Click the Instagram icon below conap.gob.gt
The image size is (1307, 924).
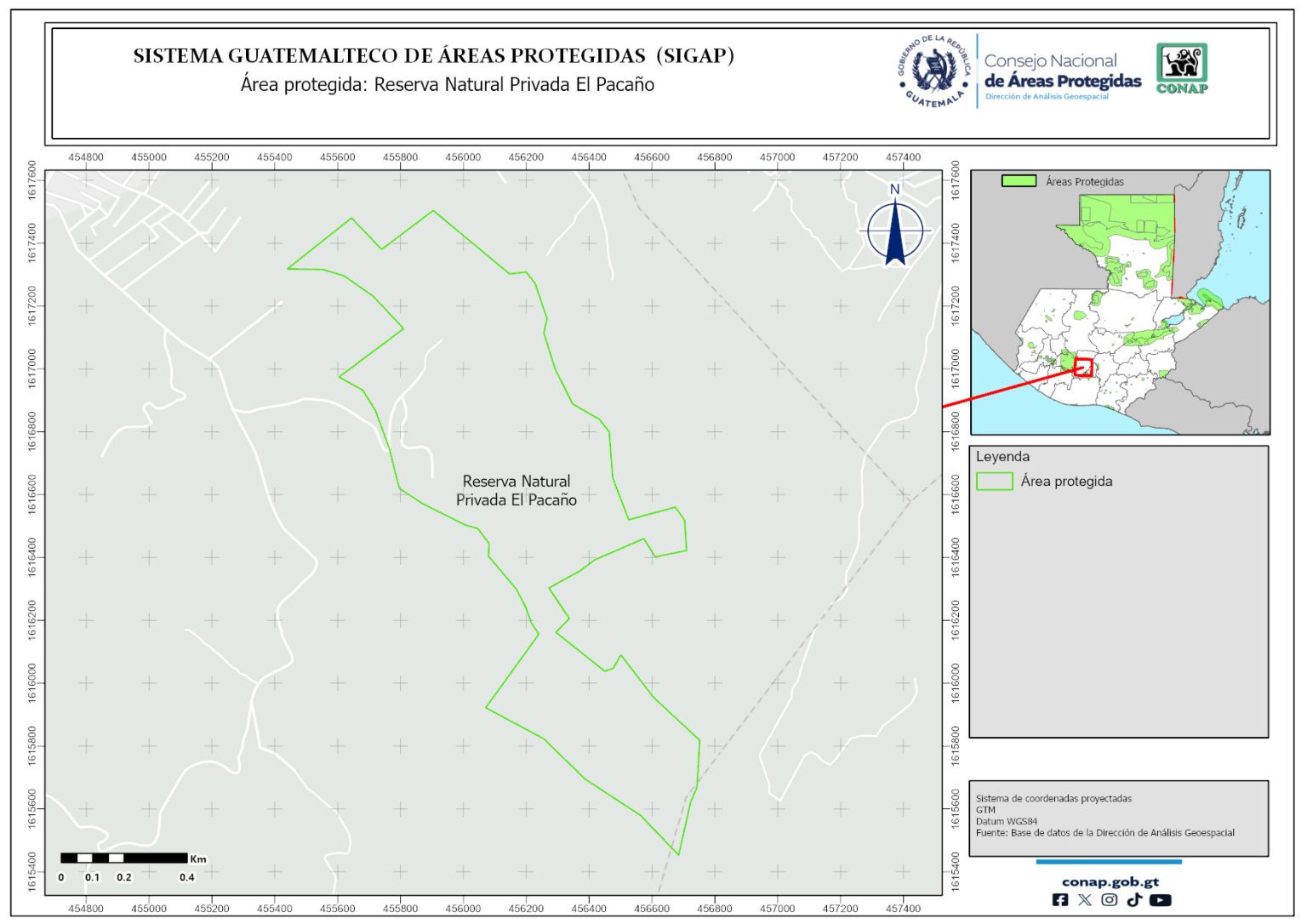point(1110,900)
